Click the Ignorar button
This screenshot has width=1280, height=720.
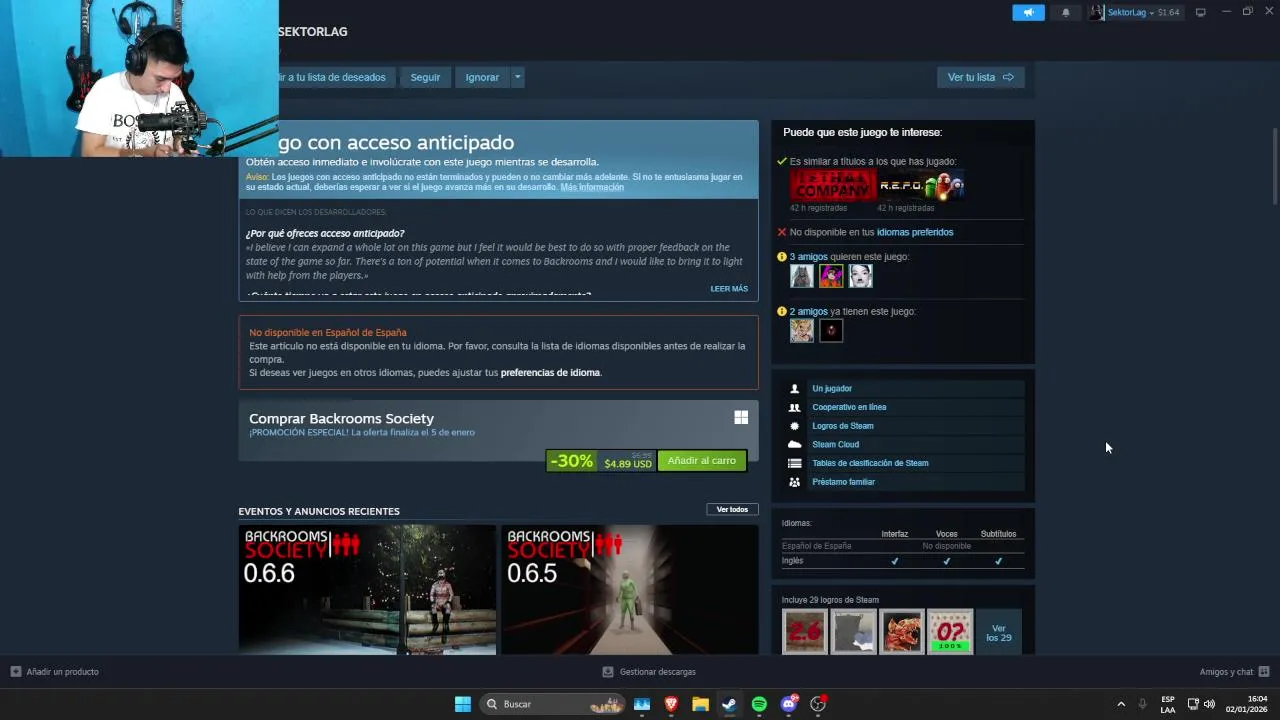[482, 77]
